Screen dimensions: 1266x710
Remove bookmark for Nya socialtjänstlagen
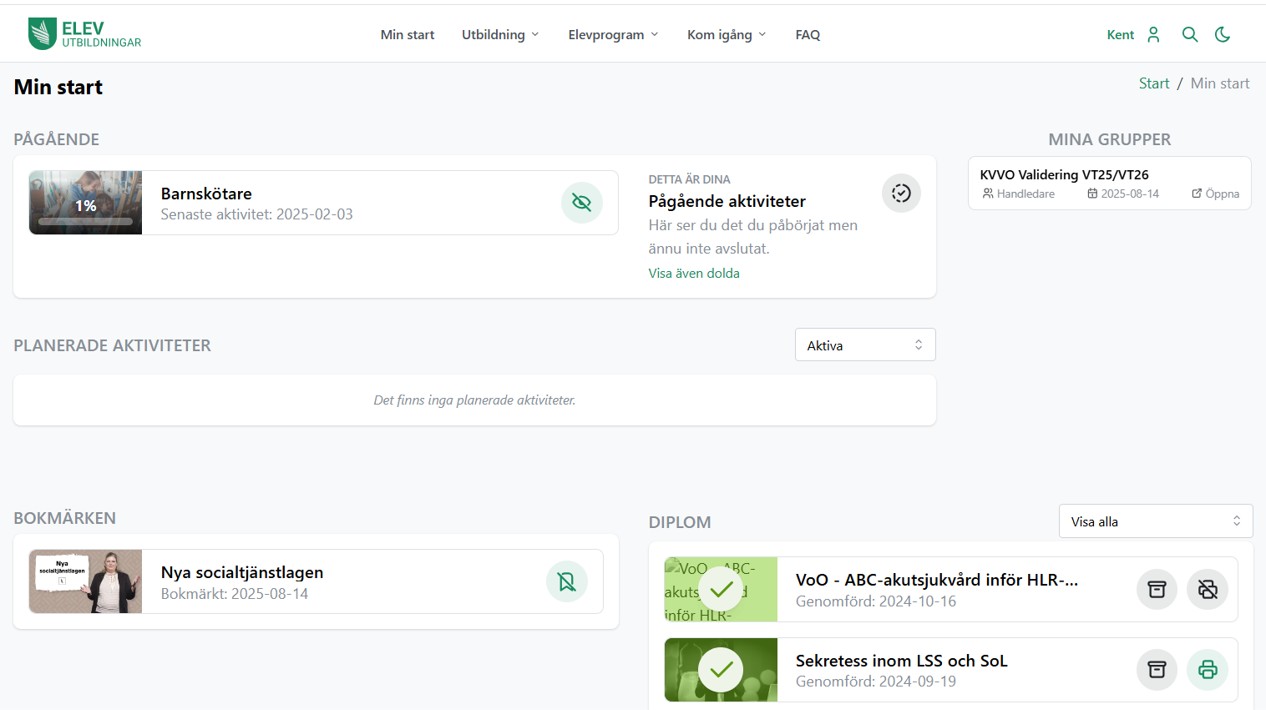tap(566, 581)
